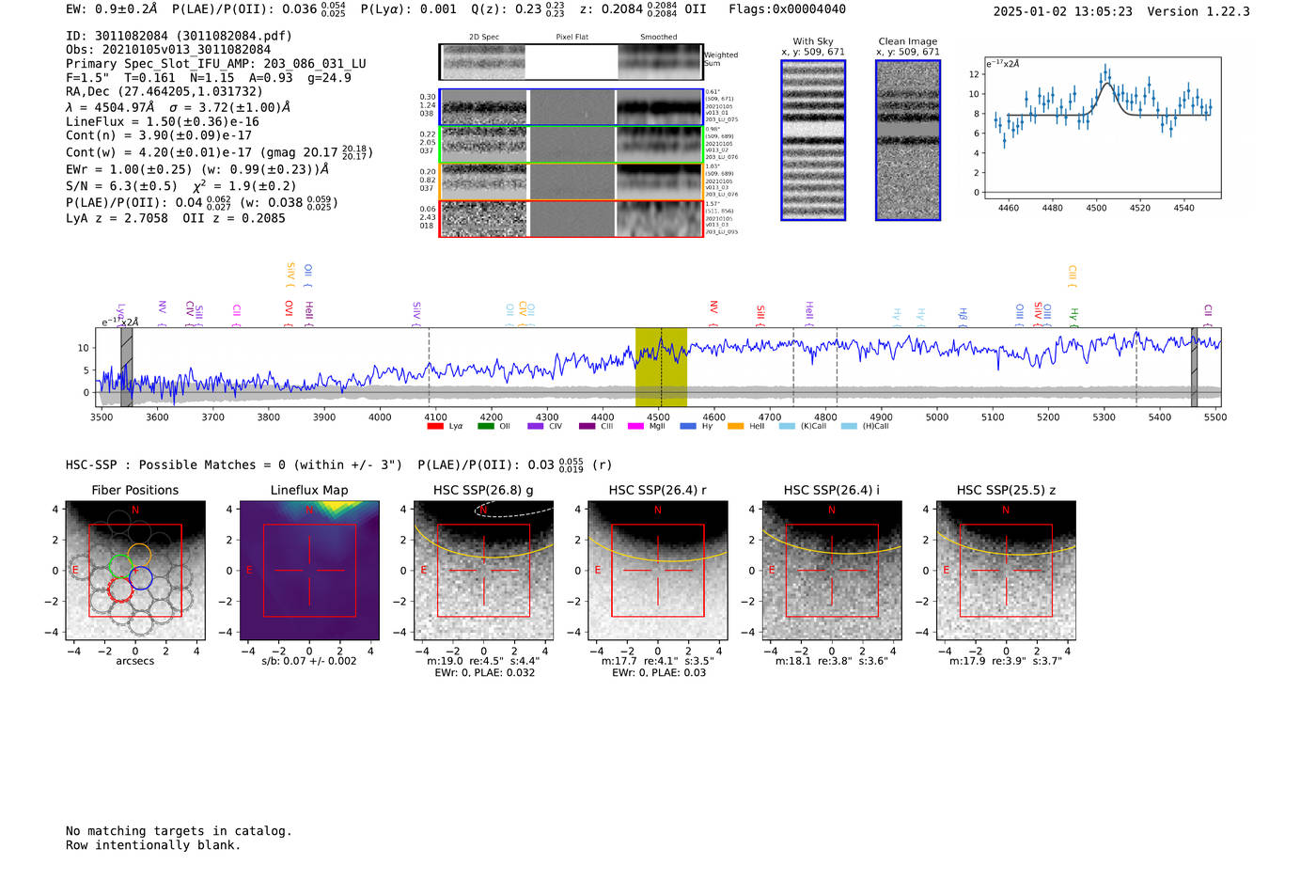The width and height of the screenshot is (1316, 896).
Task: Click the green OII legend swatch
Action: (x=485, y=427)
